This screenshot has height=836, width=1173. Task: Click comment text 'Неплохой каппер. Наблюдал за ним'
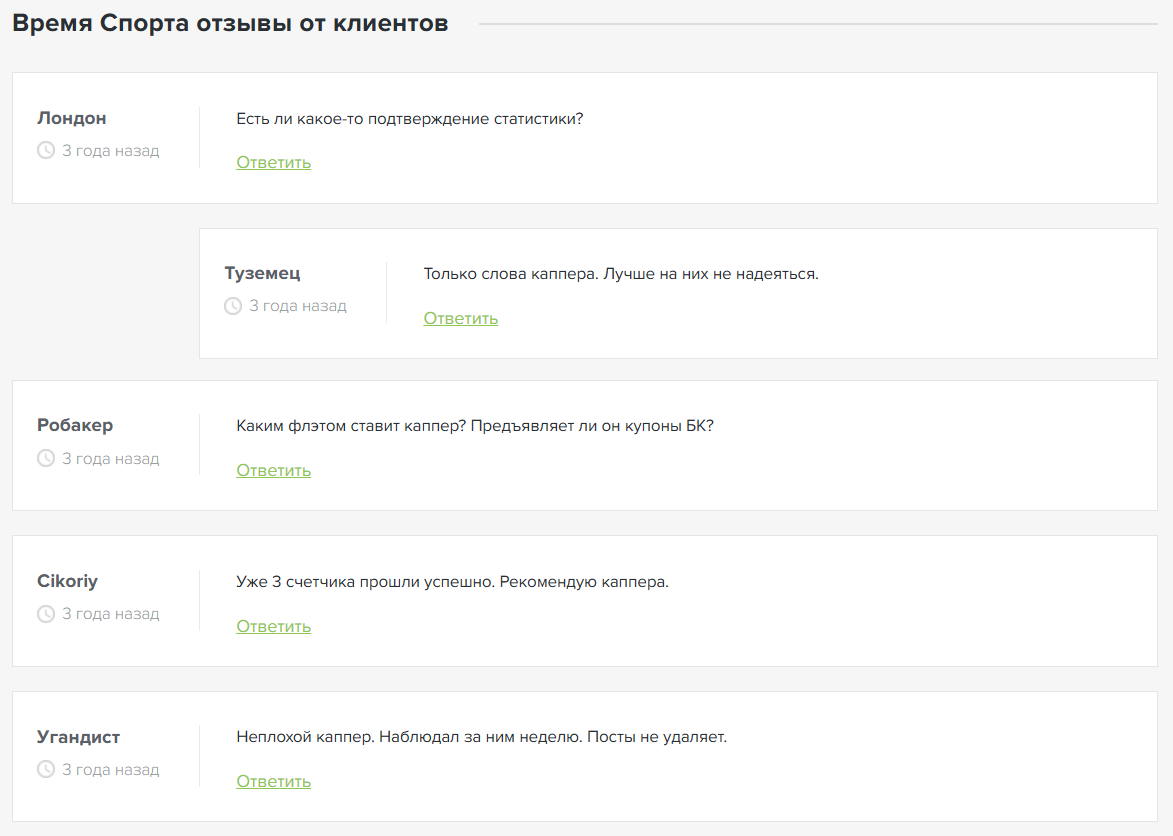point(480,737)
